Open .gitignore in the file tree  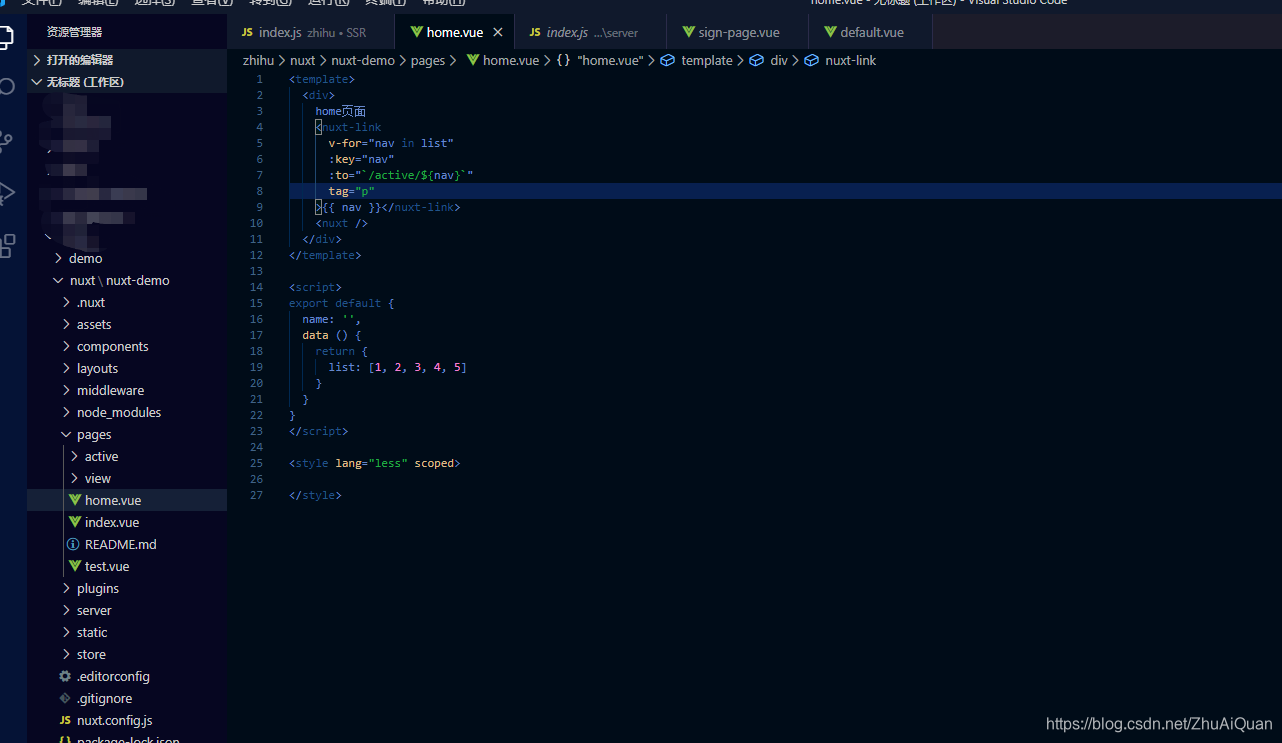tap(127, 698)
